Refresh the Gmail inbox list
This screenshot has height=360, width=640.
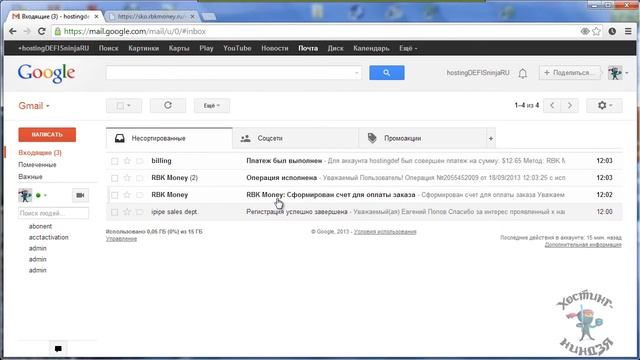coord(168,105)
